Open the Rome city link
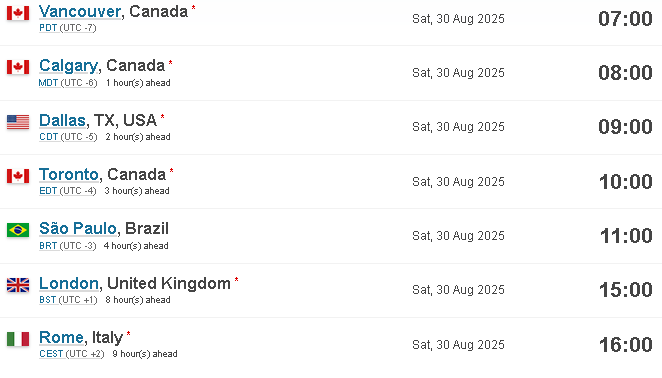Screen dimensions: 662x378 (x=61, y=337)
